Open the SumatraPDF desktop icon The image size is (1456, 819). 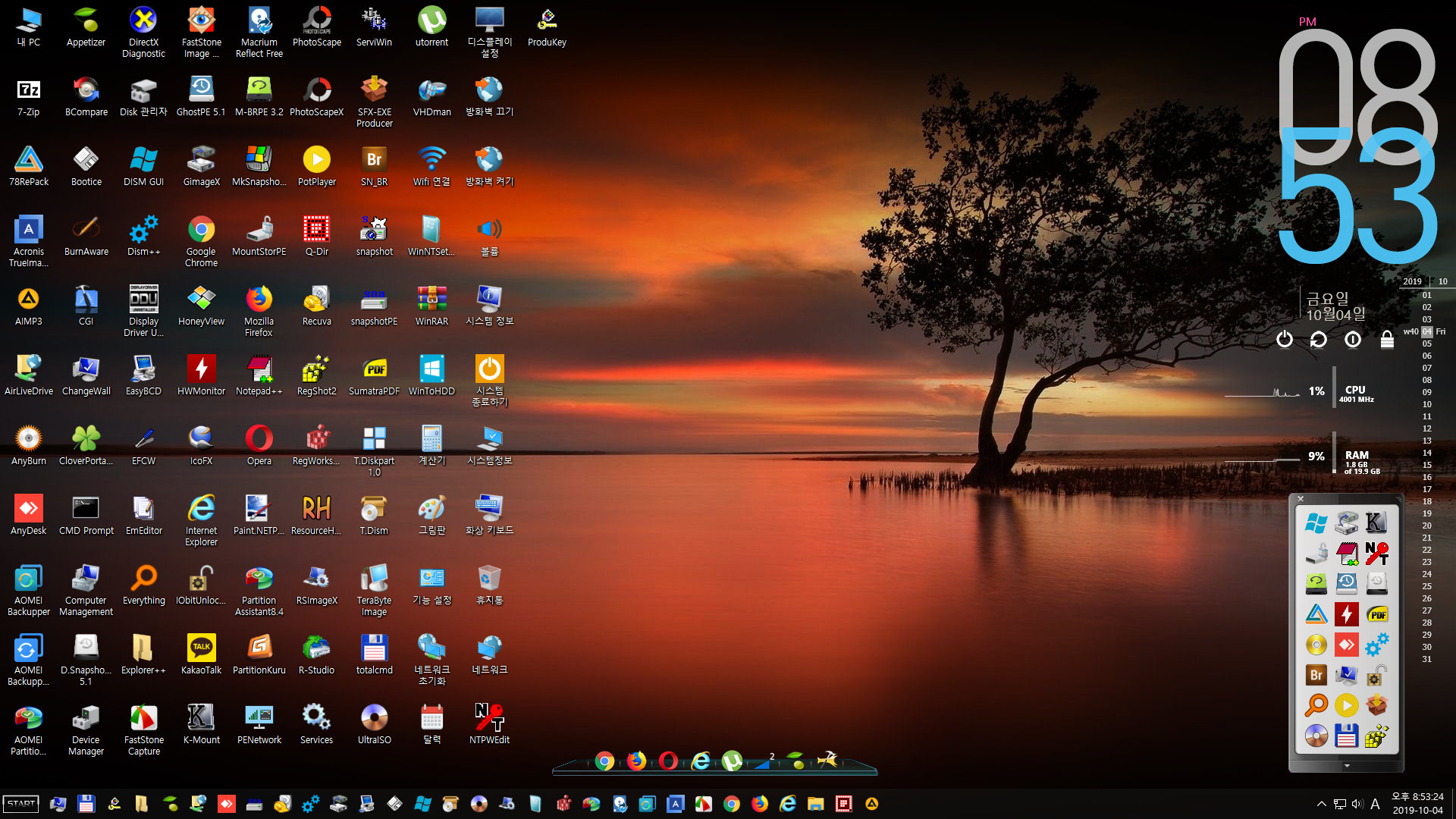tap(375, 376)
